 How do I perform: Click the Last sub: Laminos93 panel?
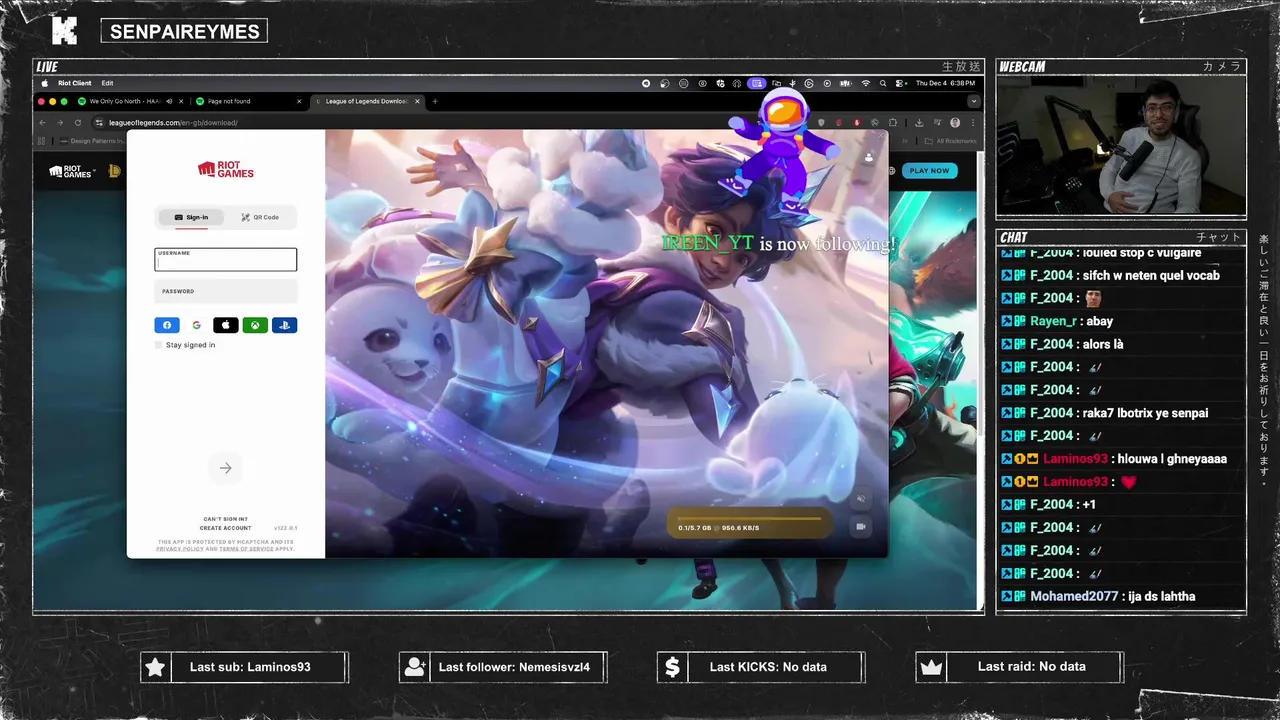(245, 667)
